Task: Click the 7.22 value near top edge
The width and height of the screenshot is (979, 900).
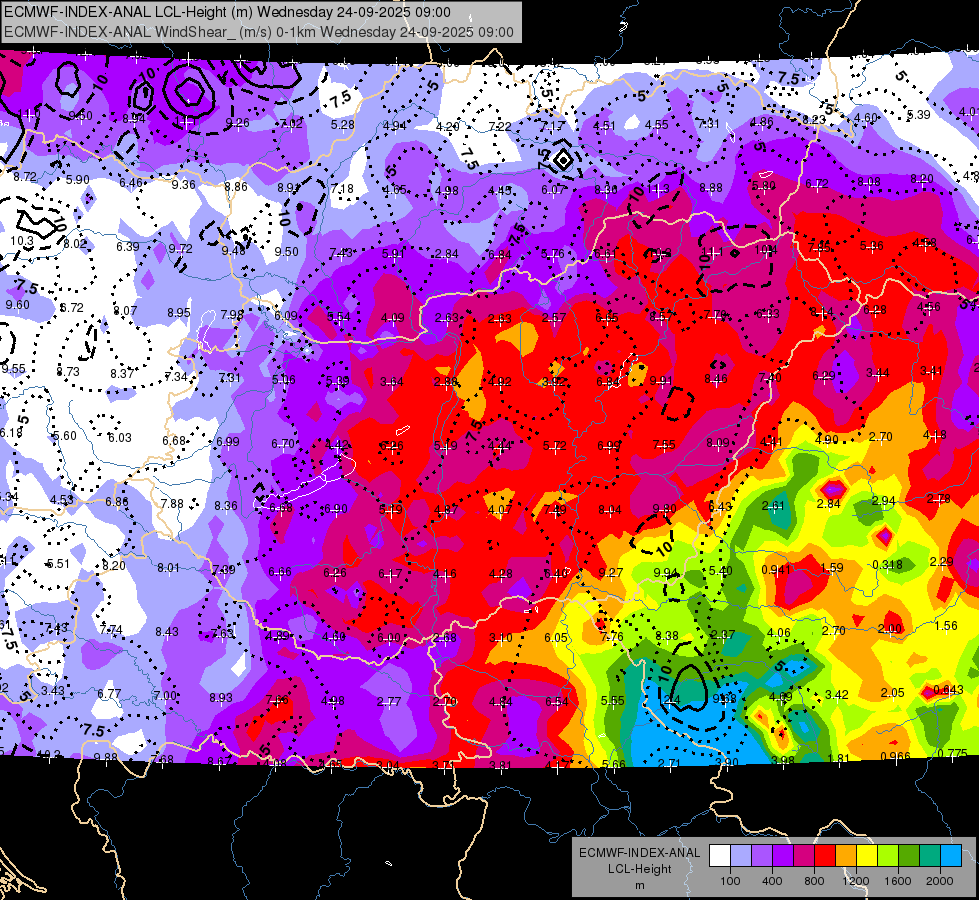Action: [x=500, y=127]
